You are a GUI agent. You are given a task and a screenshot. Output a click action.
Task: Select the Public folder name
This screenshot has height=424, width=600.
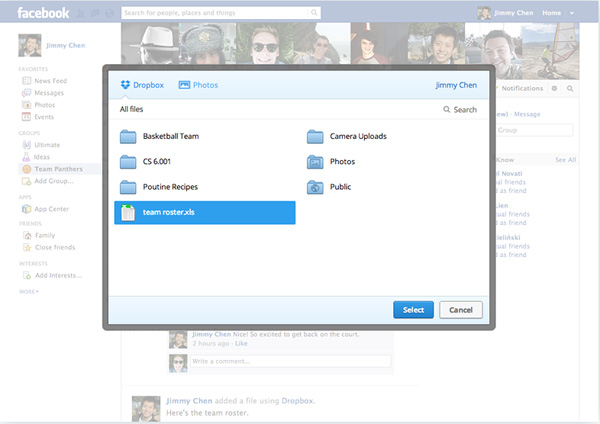pyautogui.click(x=340, y=187)
